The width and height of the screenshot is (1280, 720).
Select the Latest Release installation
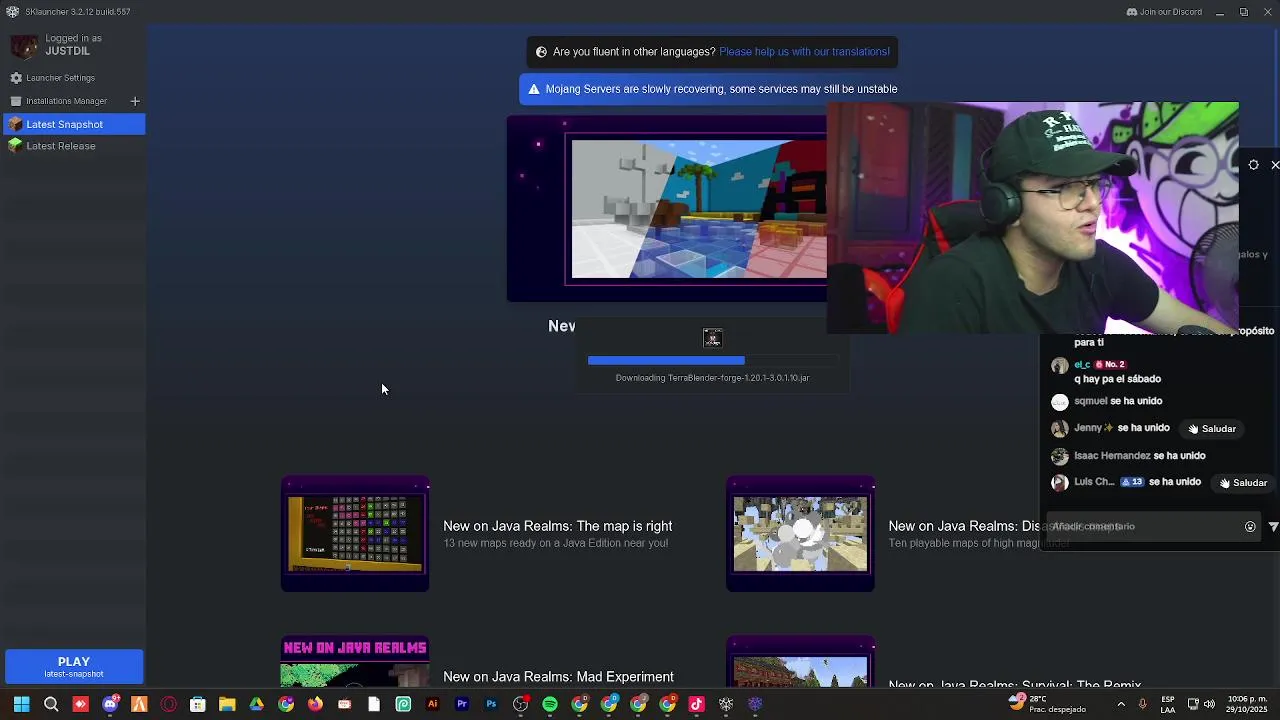(x=73, y=146)
